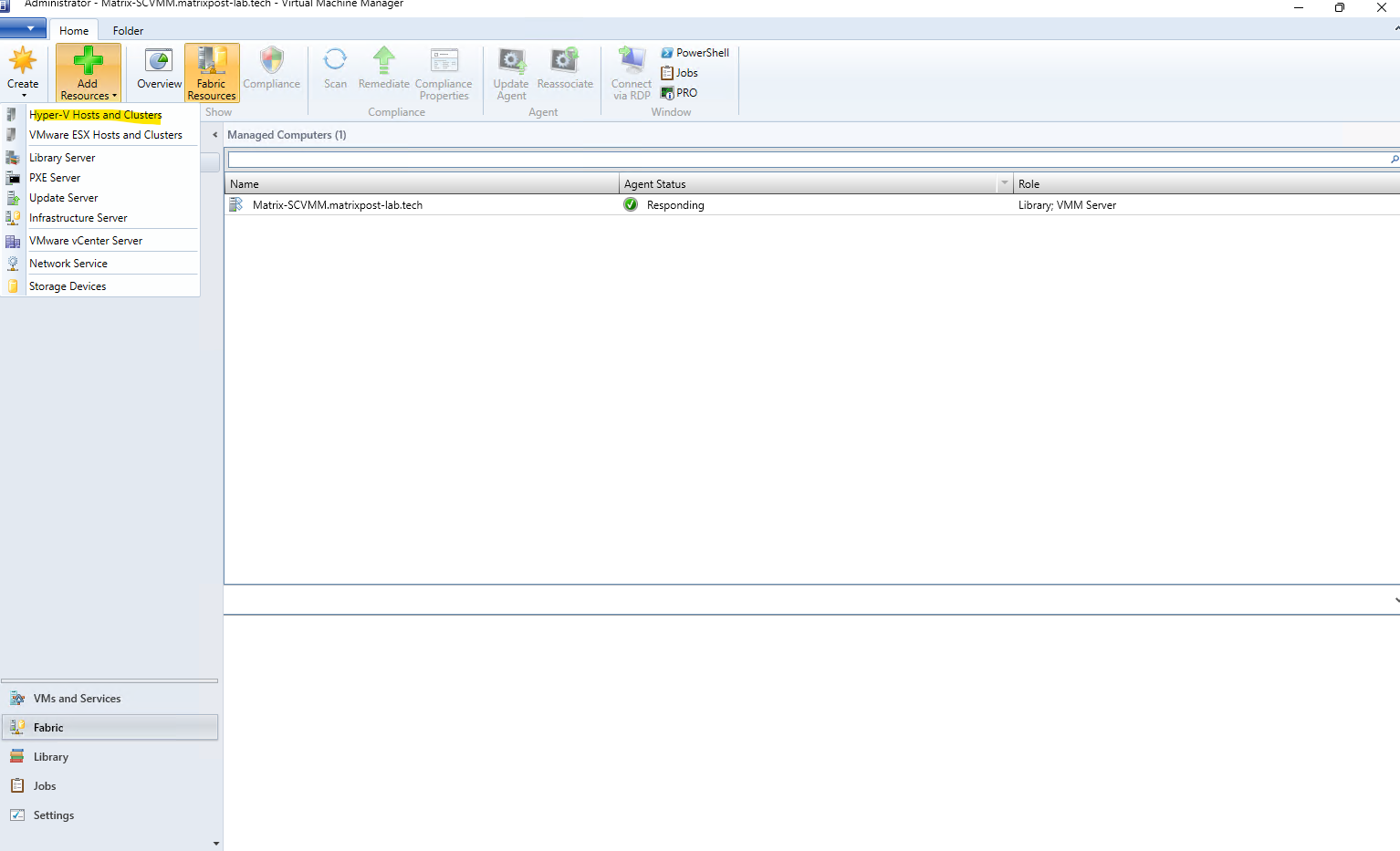Click the Compliance shield icon
This screenshot has width=1400, height=851.
coord(272,60)
